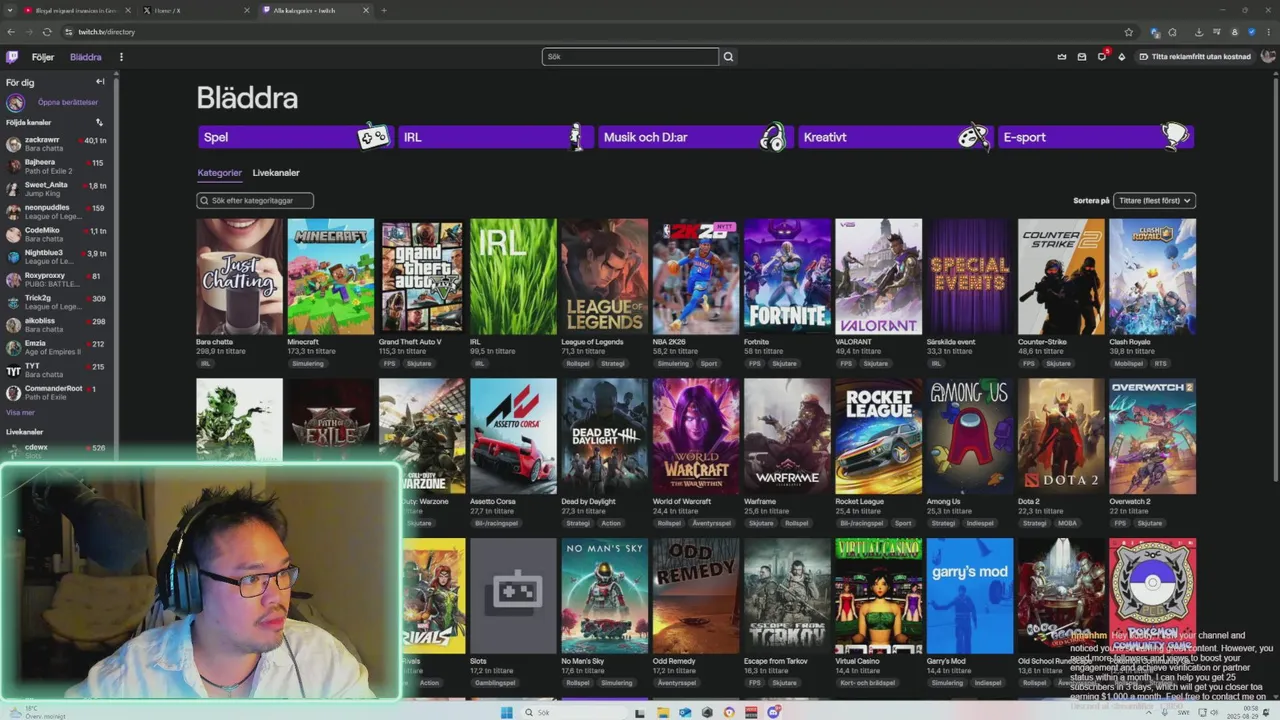Screen dimensions: 1280x720
Task: Click the Get Bits diamond icon
Action: tap(1122, 57)
